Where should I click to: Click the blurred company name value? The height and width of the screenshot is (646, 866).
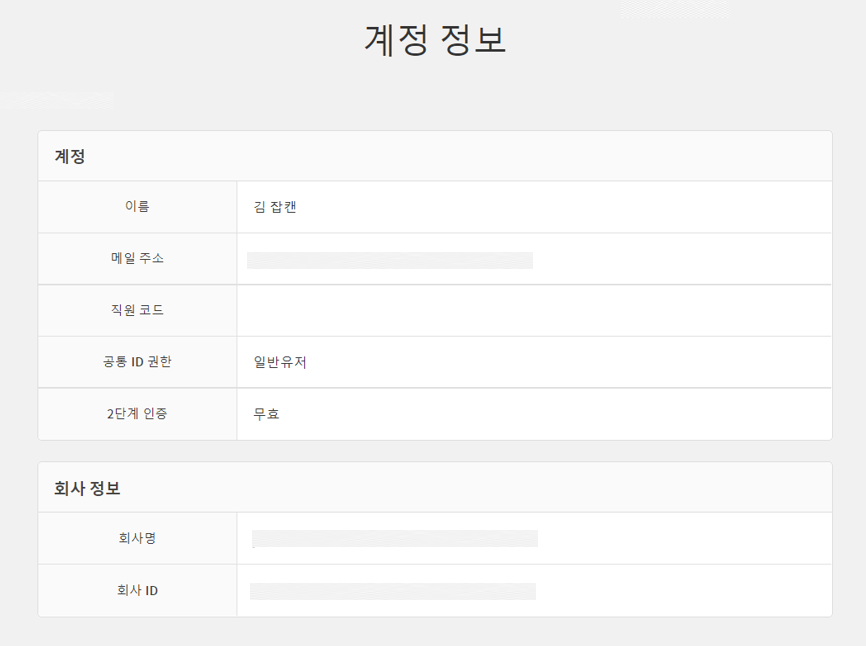[395, 539]
